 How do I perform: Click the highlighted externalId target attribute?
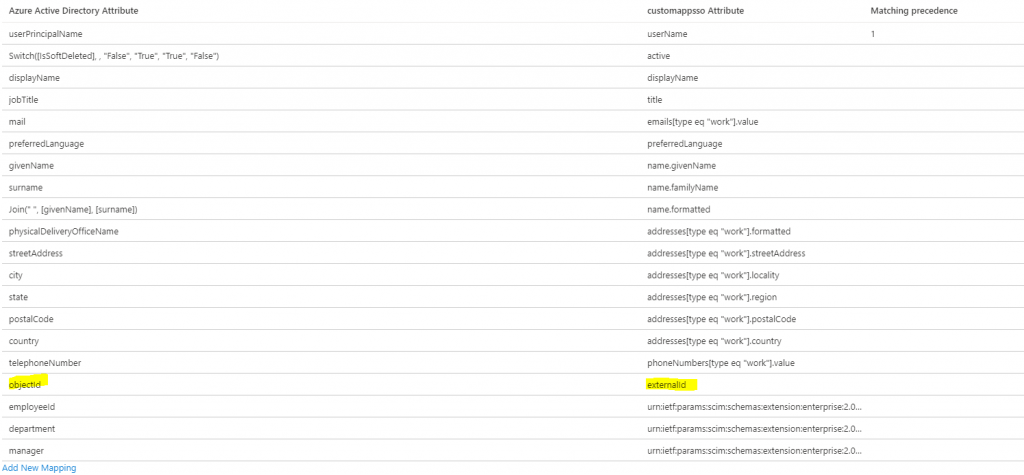(x=671, y=385)
